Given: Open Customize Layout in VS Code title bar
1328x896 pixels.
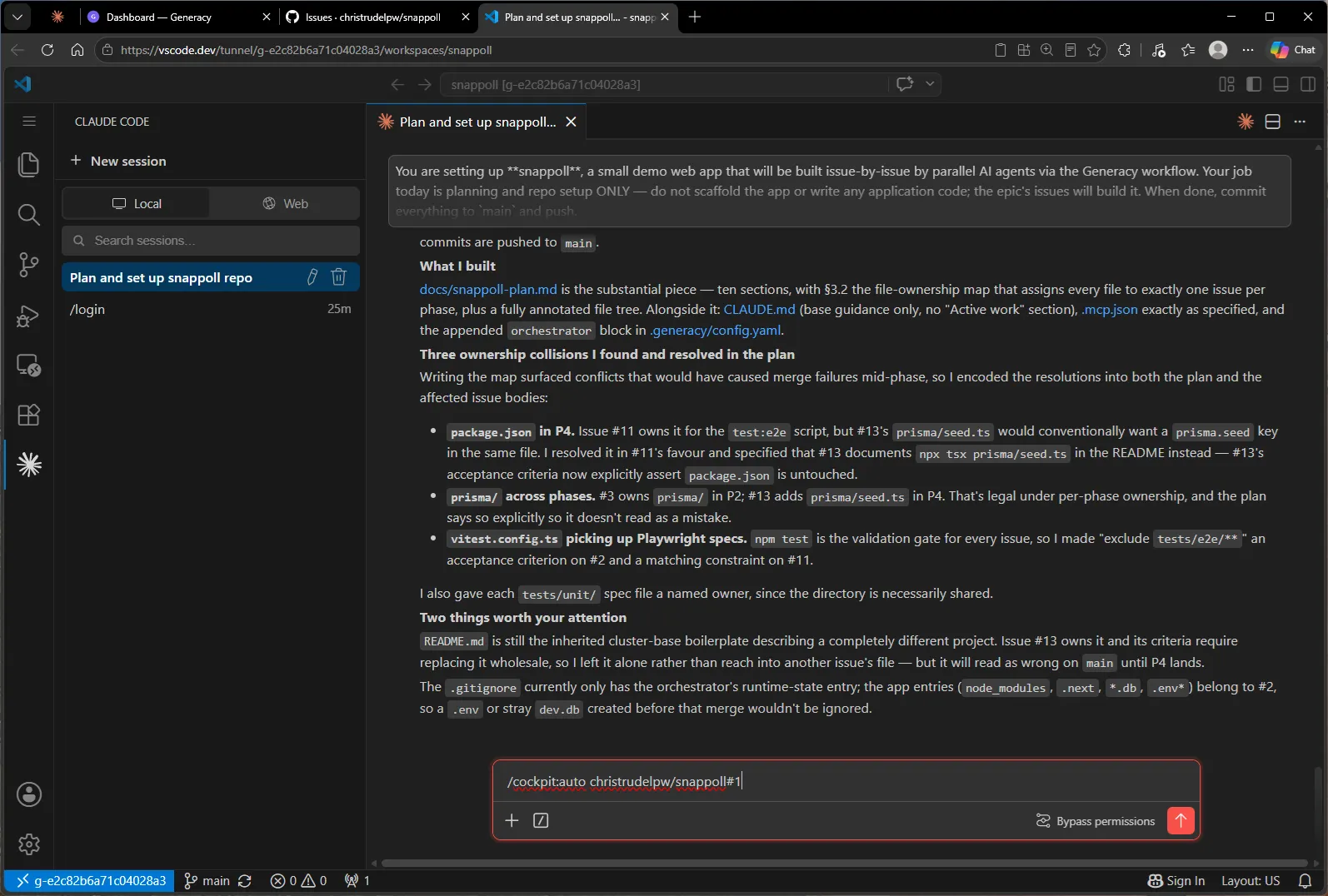Looking at the screenshot, I should 1226,84.
